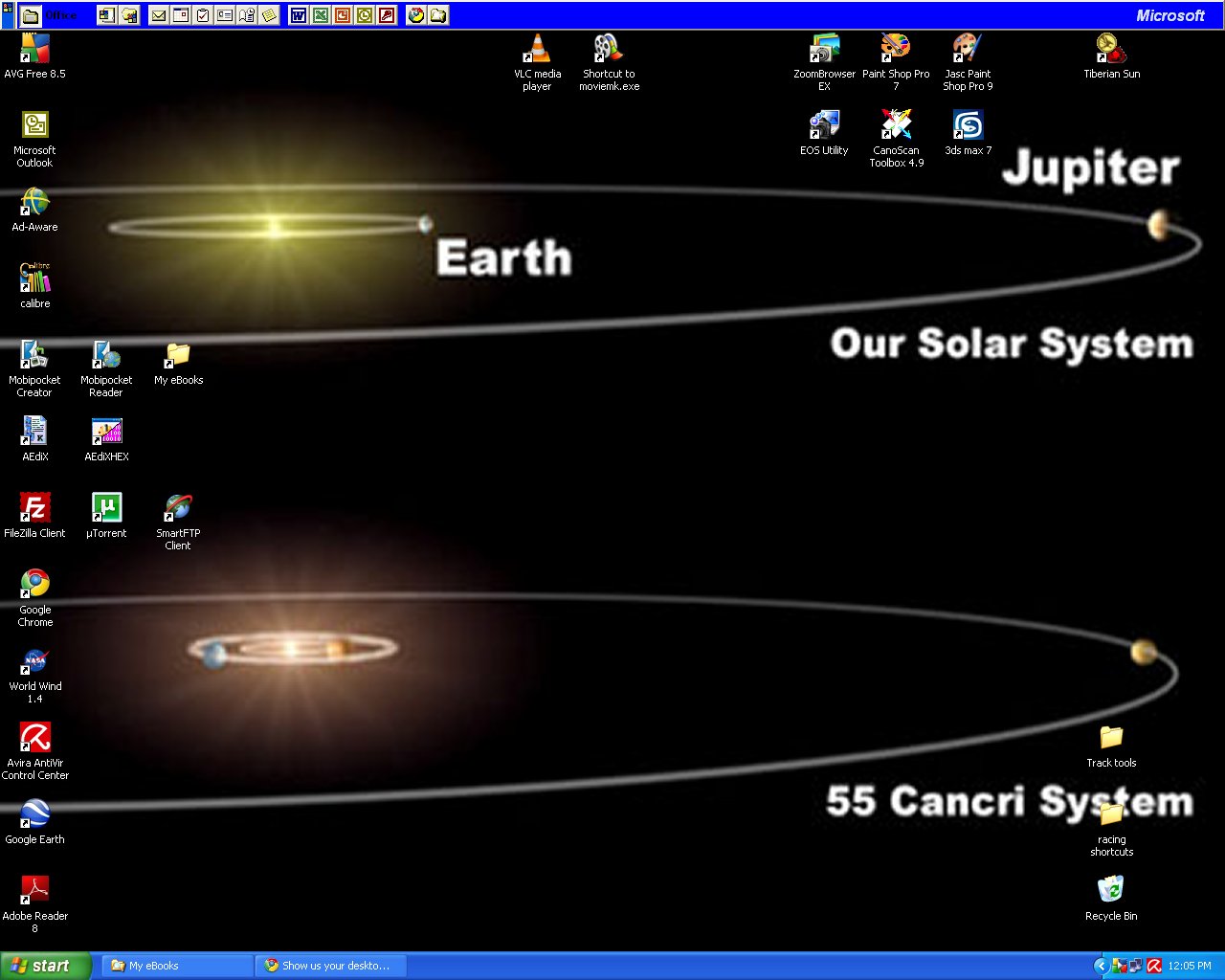This screenshot has height=980, width=1225.
Task: Expand hidden system tray icons arrow
Action: [x=1101, y=966]
